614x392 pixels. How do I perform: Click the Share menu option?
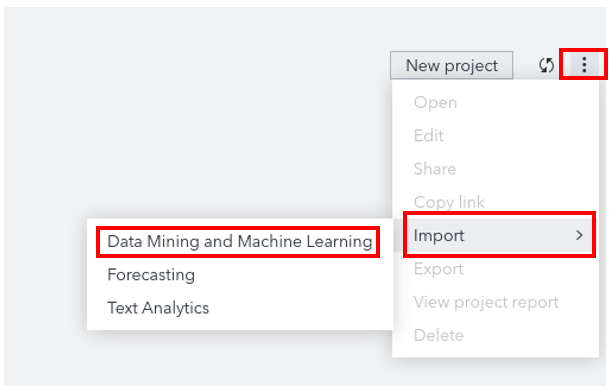(x=435, y=169)
